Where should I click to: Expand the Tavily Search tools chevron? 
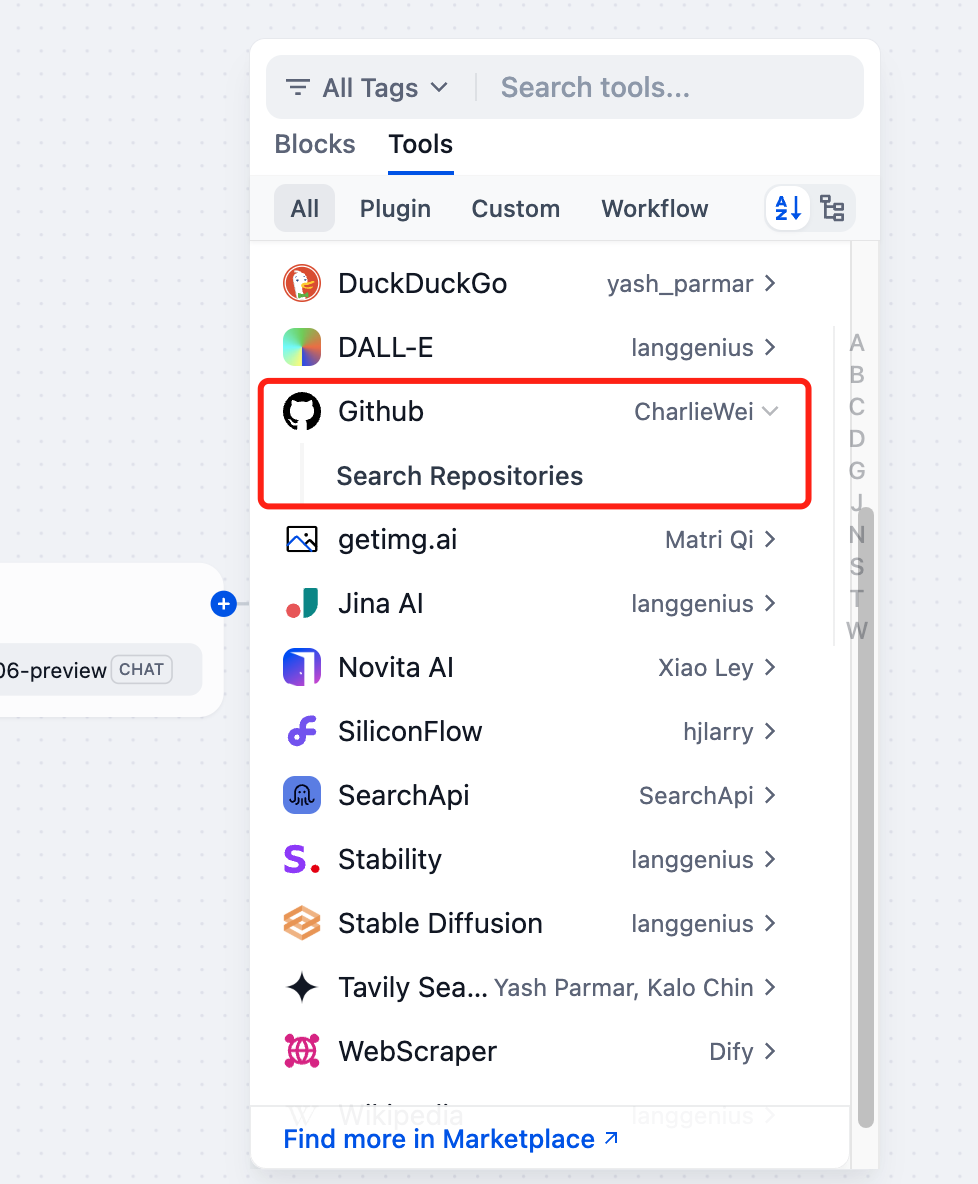(770, 987)
